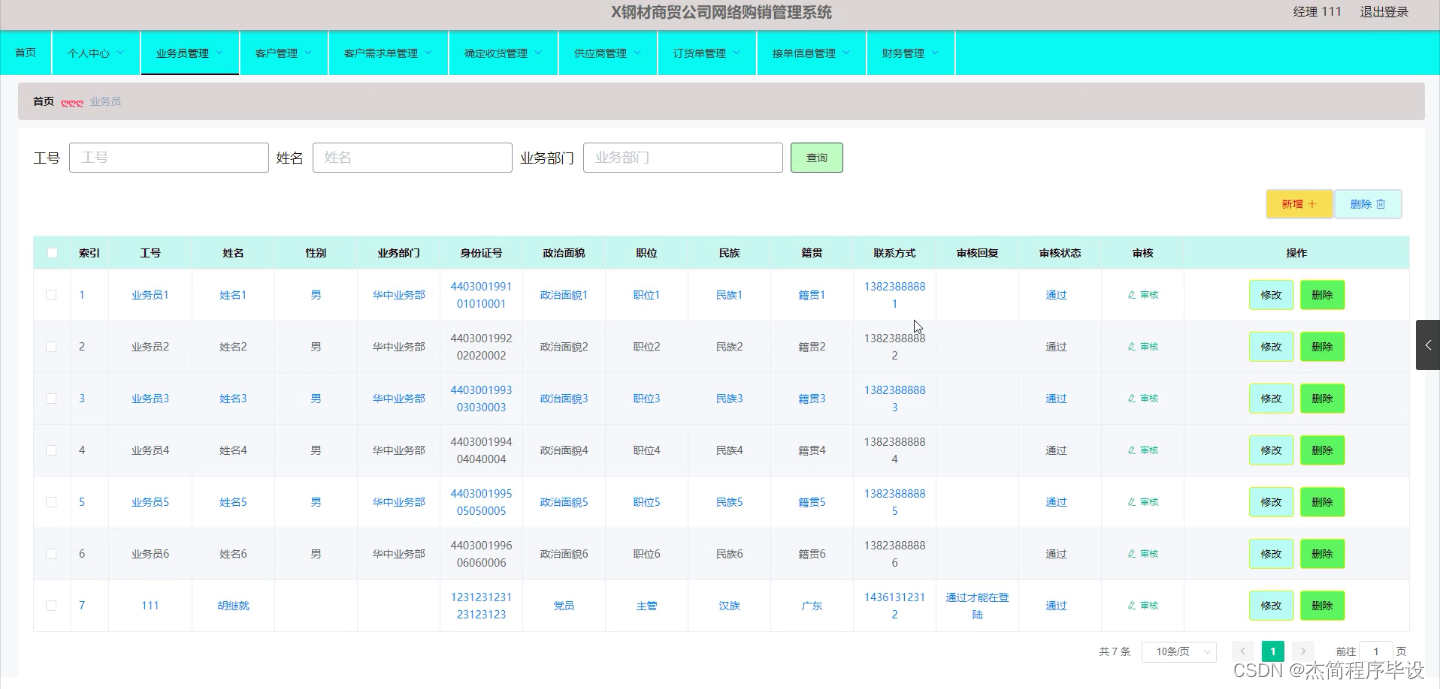Check the checkbox for row 胡继就
Image resolution: width=1440 pixels, height=689 pixels.
(x=52, y=605)
